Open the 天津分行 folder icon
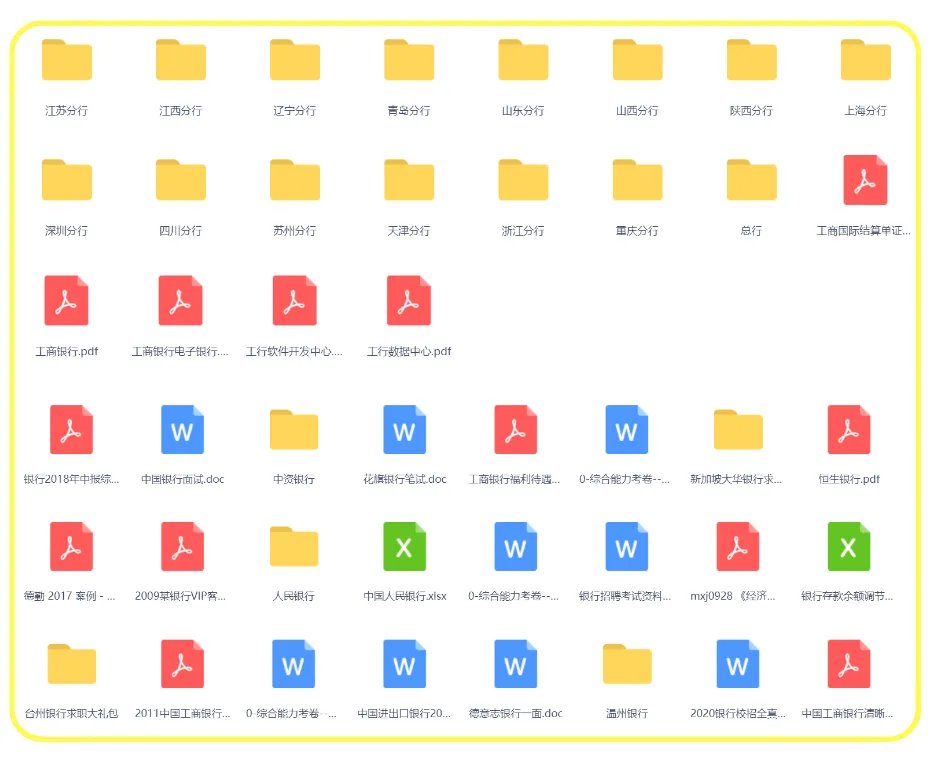Screen dimensions: 928x757 409,180
